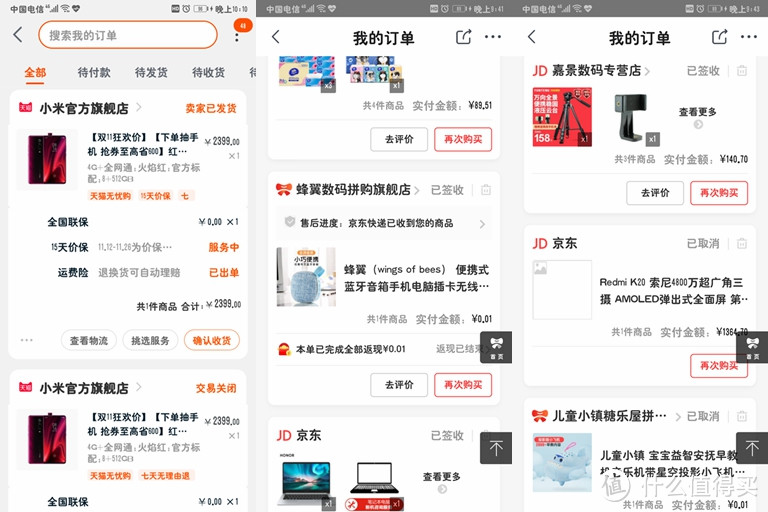The width and height of the screenshot is (768, 512).
Task: Click the 搜索我的订单 search field
Action: coord(128,35)
